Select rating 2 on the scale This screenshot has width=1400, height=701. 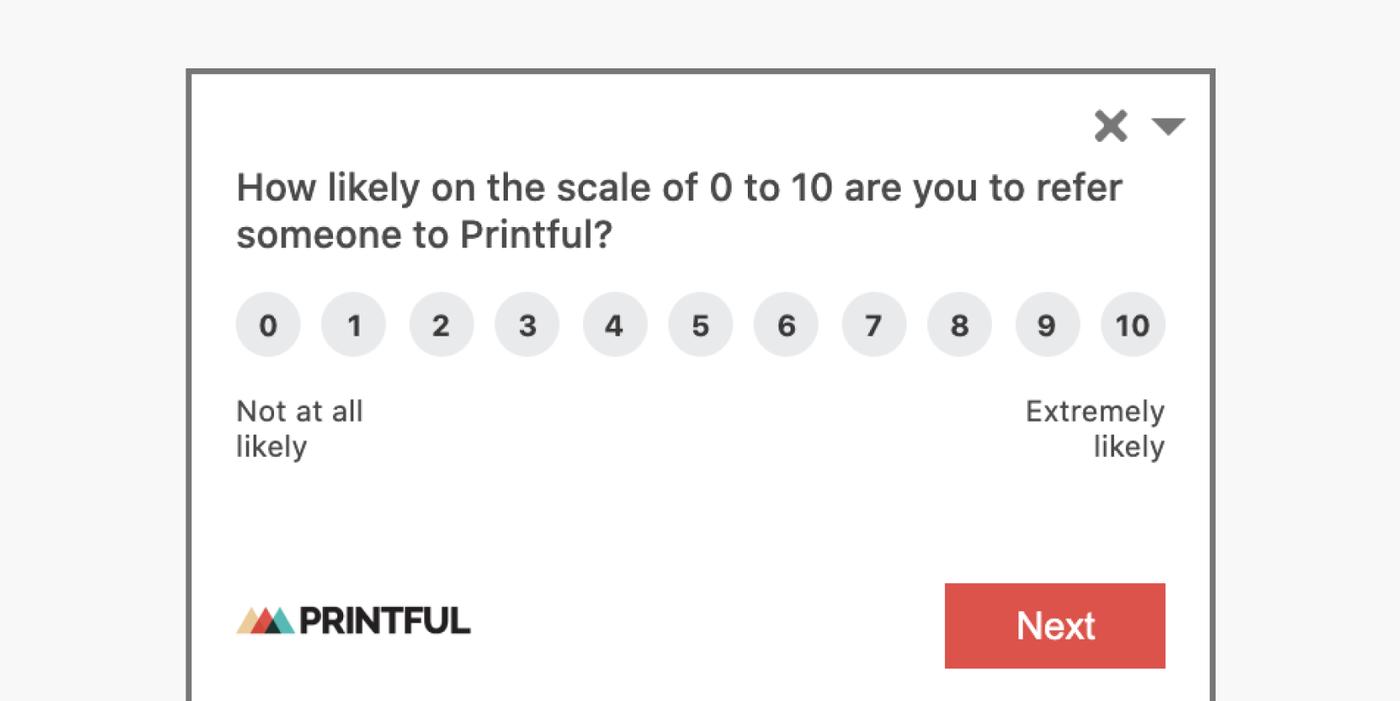tap(441, 324)
